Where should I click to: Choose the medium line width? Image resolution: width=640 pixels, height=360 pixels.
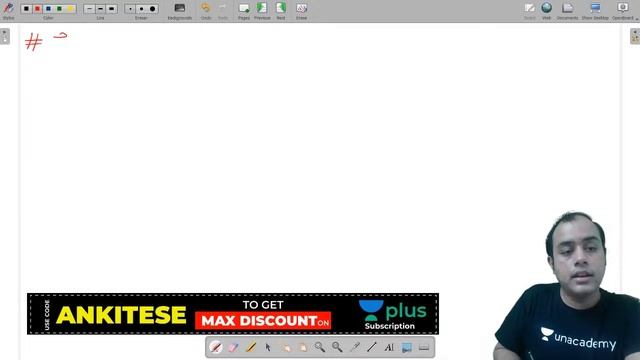(100, 9)
